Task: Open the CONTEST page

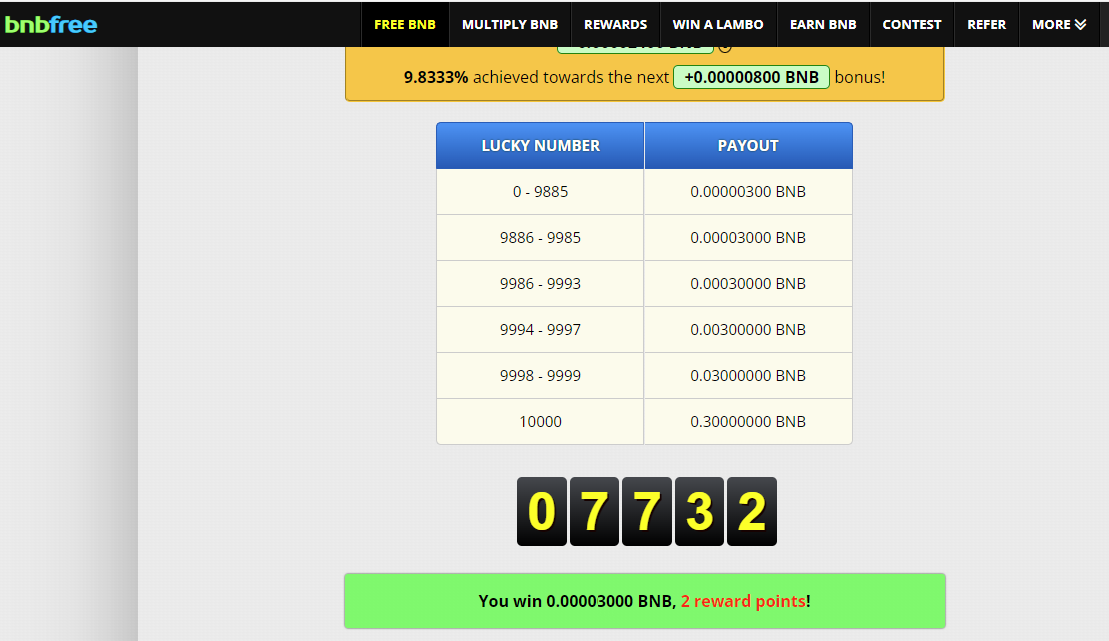Action: coord(911,24)
